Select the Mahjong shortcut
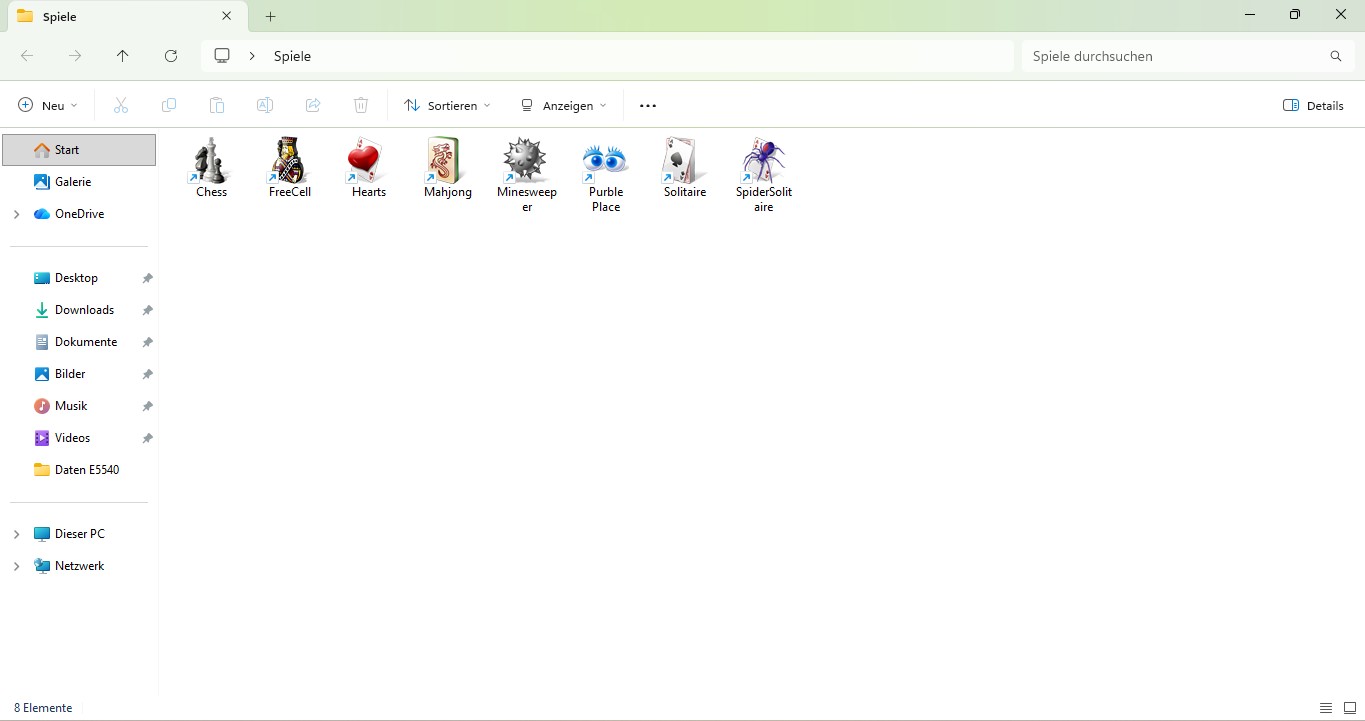This screenshot has height=721, width=1365. 447,162
